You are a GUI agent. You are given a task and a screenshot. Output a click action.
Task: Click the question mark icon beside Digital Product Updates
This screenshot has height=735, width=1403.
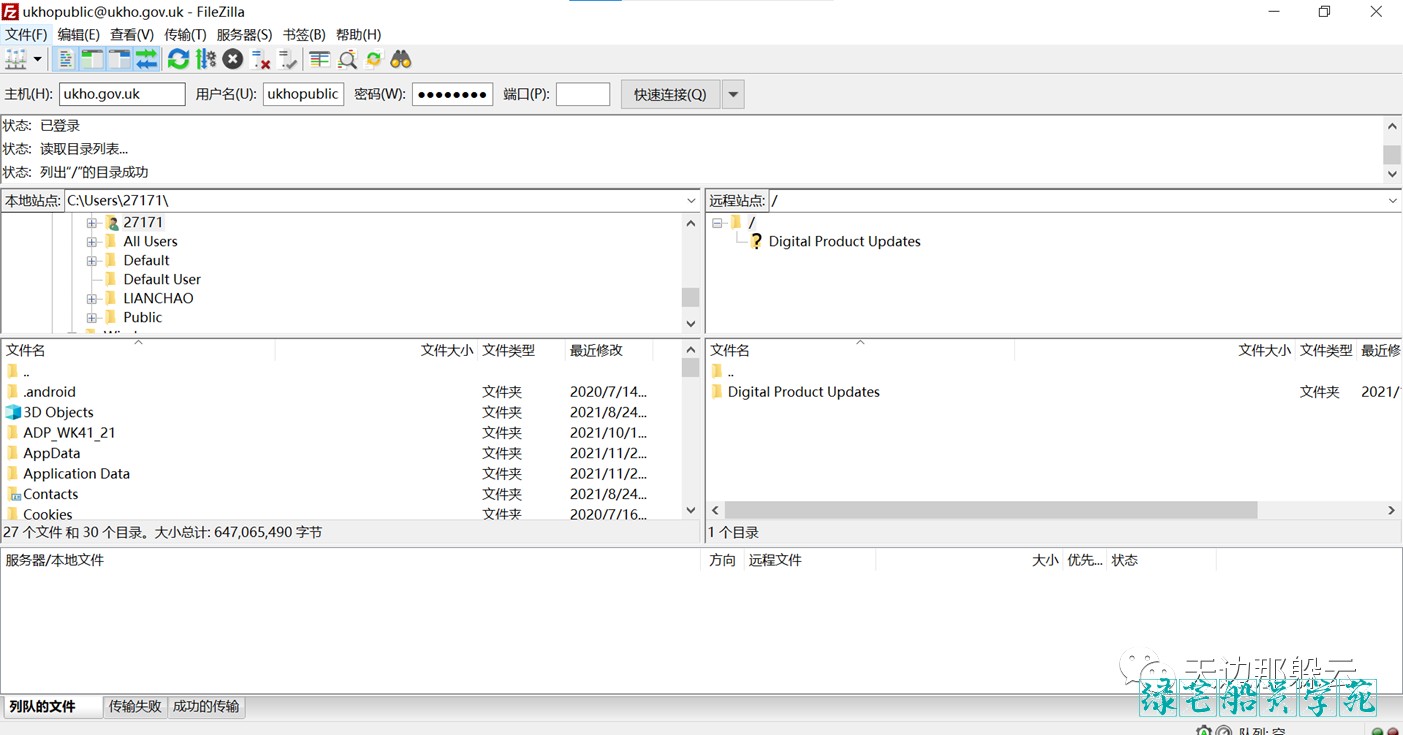click(x=757, y=241)
